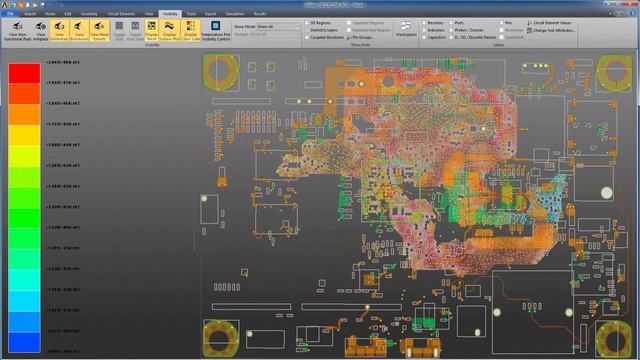640x360 pixels.
Task: Open the Pin Groups dialog
Action: (360, 37)
